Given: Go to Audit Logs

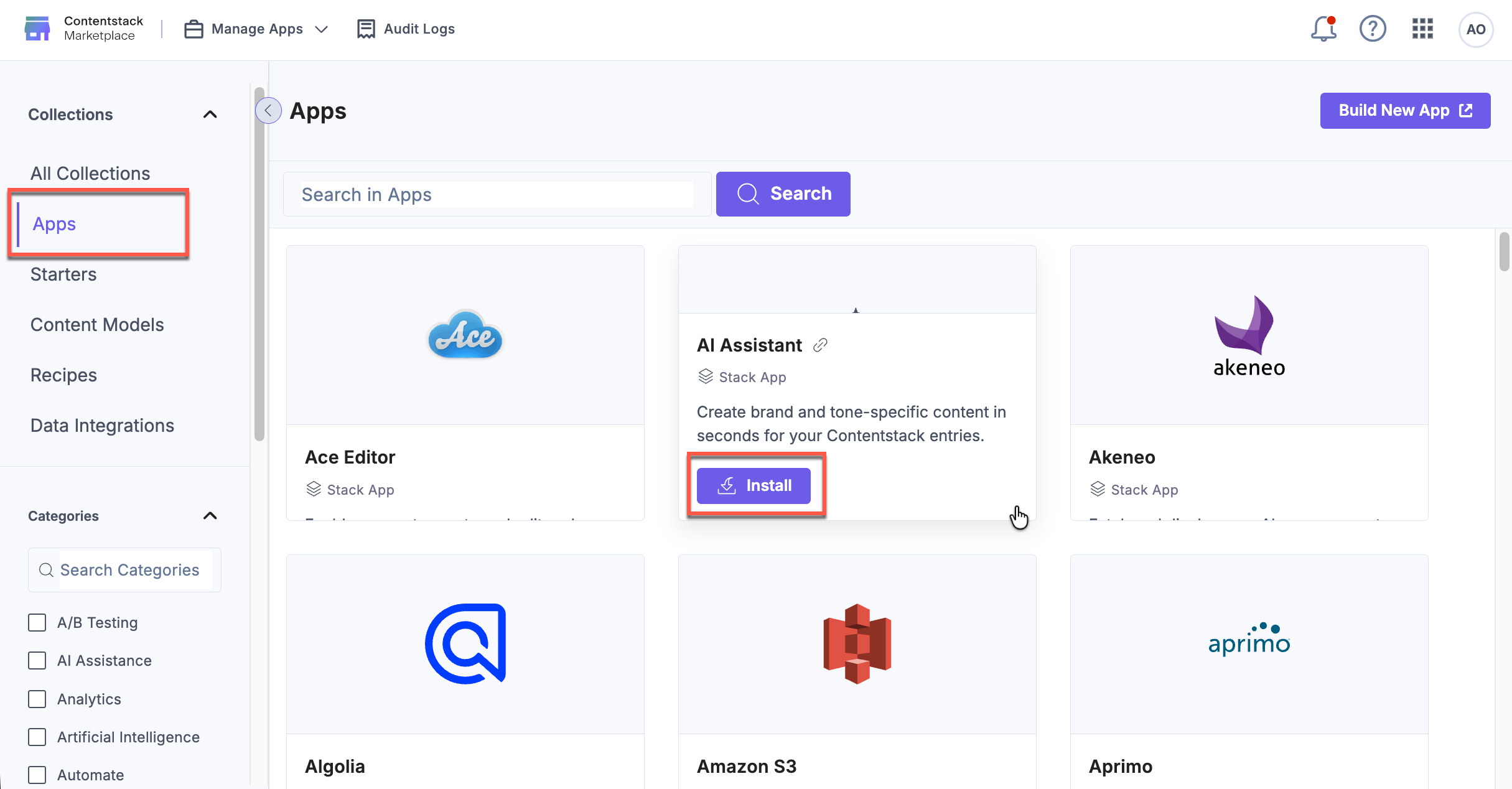Looking at the screenshot, I should click(x=406, y=29).
